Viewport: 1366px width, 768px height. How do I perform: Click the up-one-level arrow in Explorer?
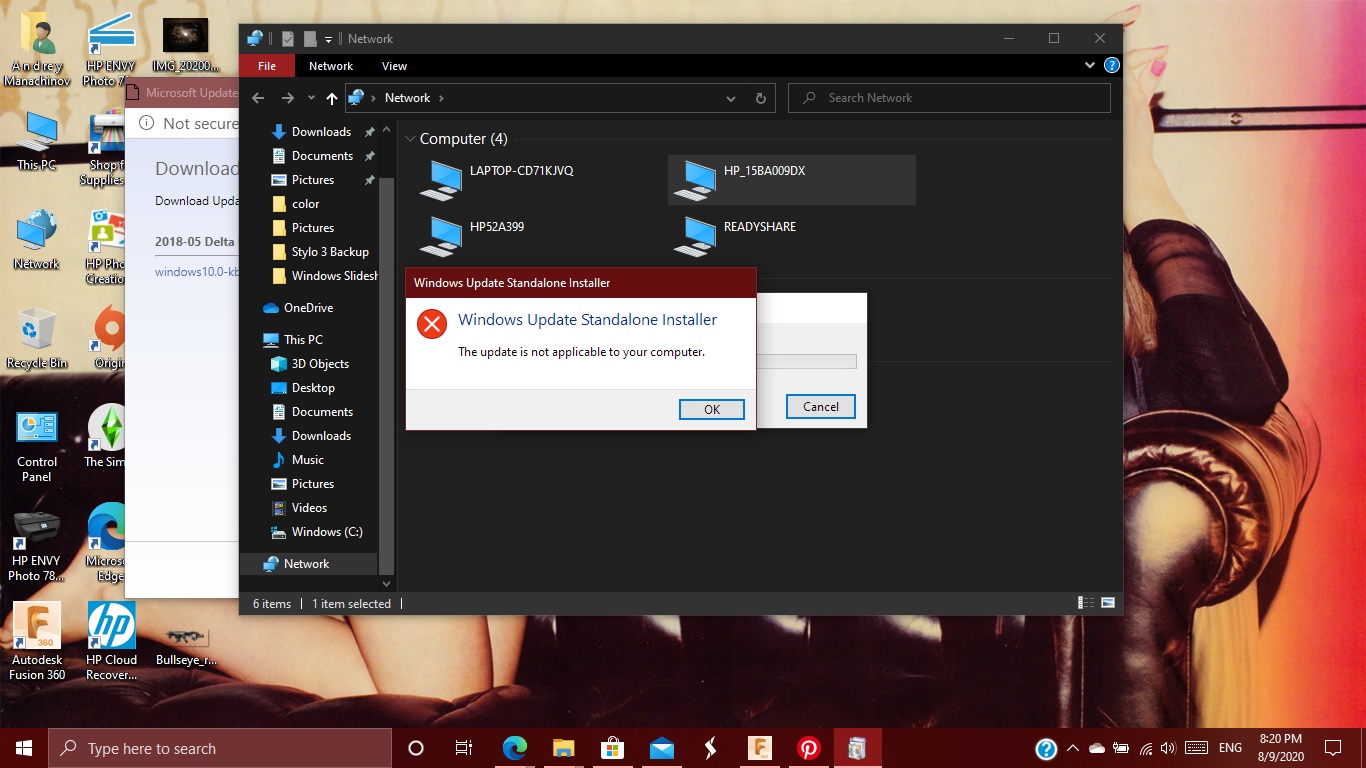click(x=332, y=98)
